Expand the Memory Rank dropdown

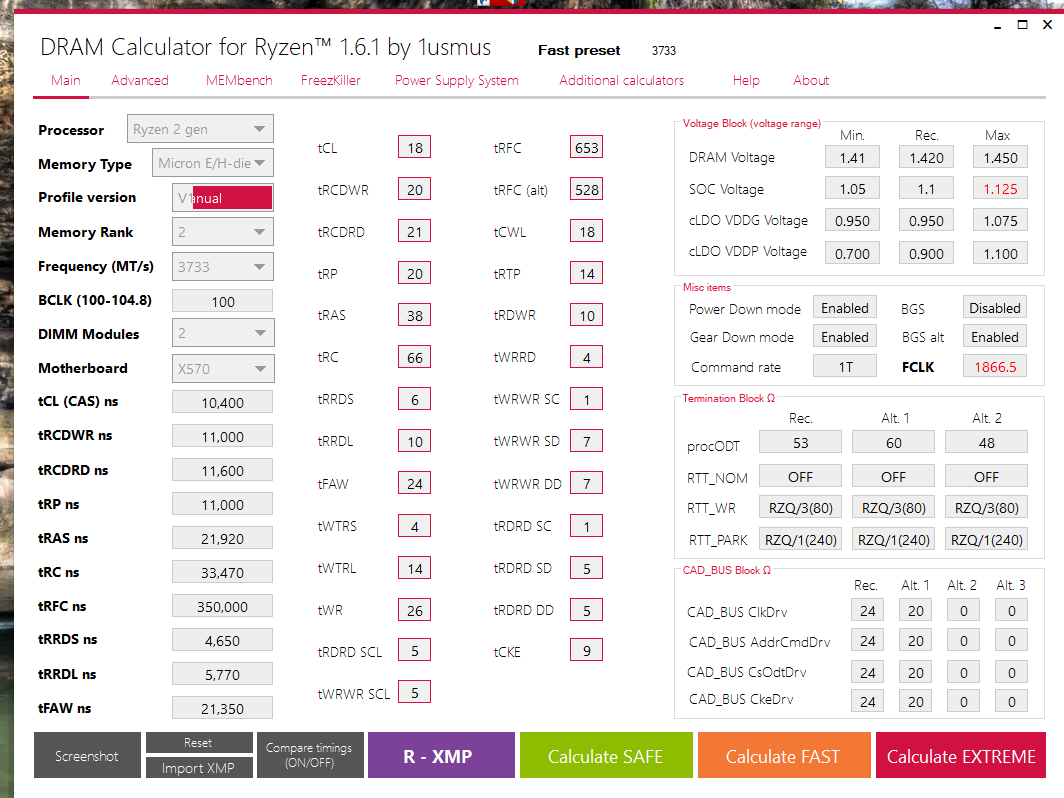pyautogui.click(x=223, y=232)
